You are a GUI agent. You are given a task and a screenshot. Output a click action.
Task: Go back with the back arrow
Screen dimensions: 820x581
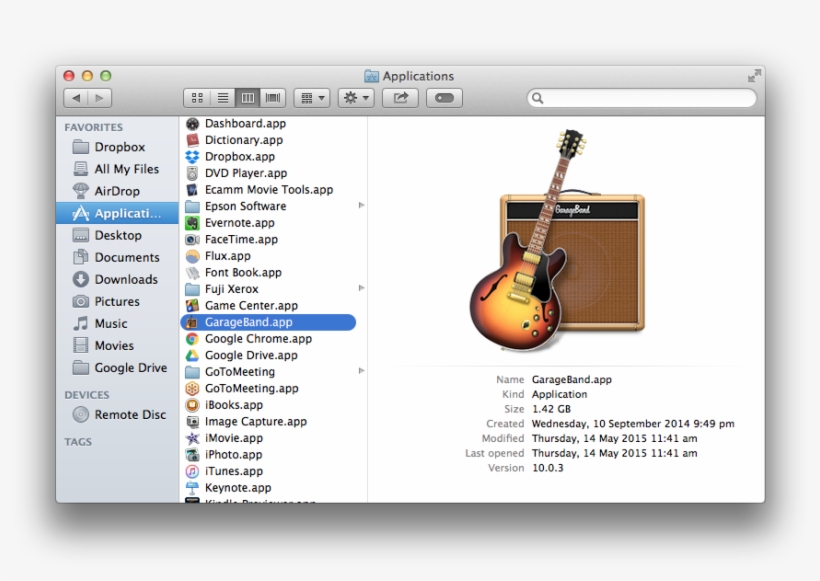76,98
